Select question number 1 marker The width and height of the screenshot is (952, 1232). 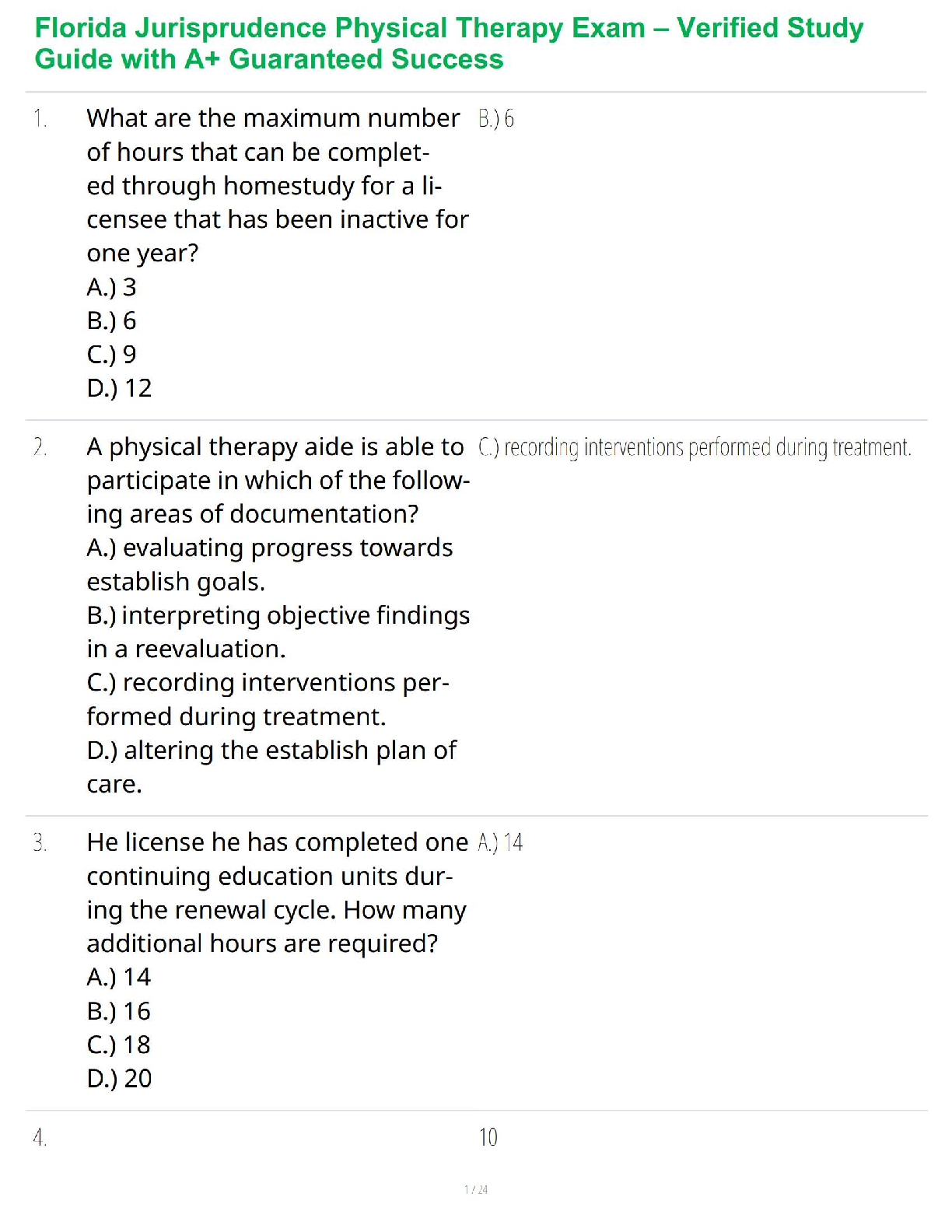point(40,119)
